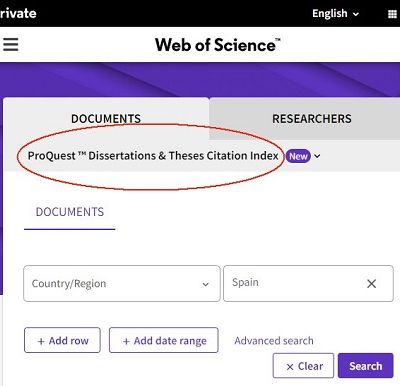Select the underlined DOCUMENTS sub-tab
The height and width of the screenshot is (386, 400).
coord(70,212)
